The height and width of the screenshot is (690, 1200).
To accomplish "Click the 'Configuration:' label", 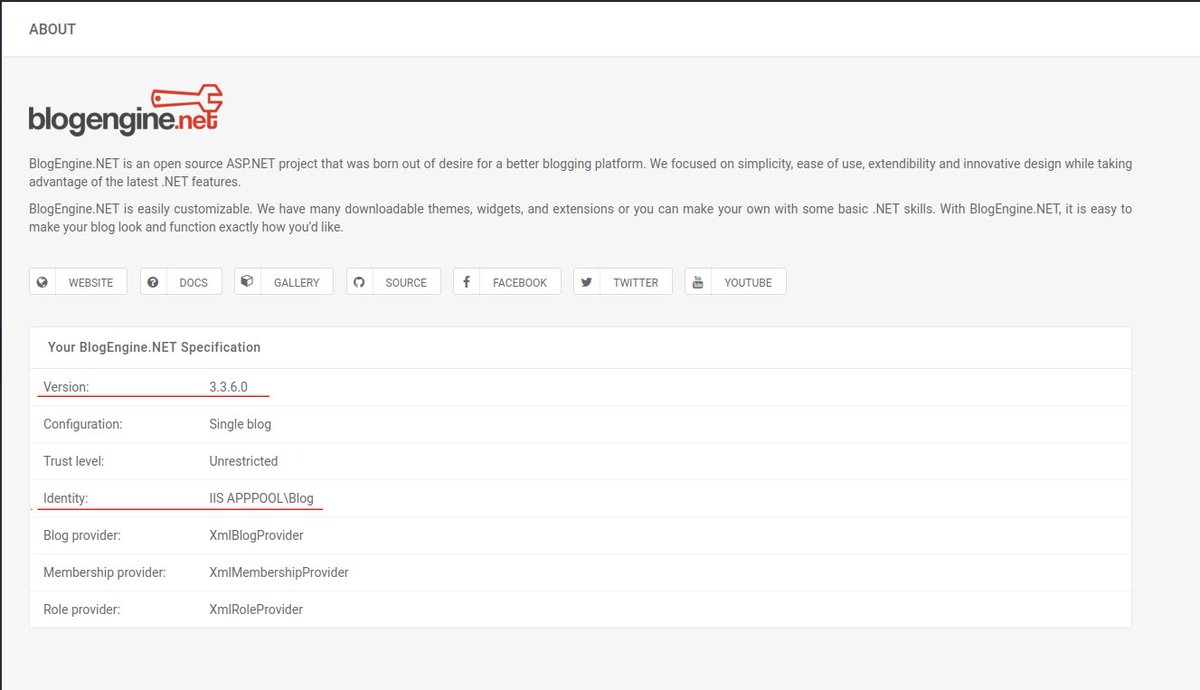I will pos(83,424).
